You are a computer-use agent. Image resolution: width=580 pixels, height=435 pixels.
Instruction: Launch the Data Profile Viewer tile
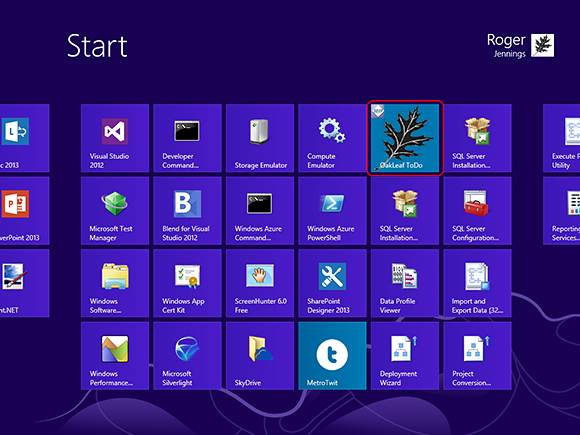[x=405, y=283]
